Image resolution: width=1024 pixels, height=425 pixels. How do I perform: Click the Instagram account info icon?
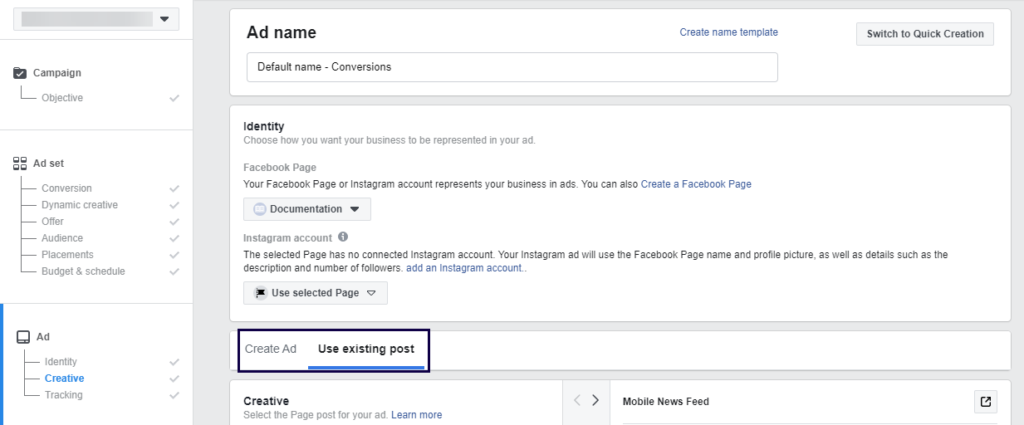(x=343, y=237)
